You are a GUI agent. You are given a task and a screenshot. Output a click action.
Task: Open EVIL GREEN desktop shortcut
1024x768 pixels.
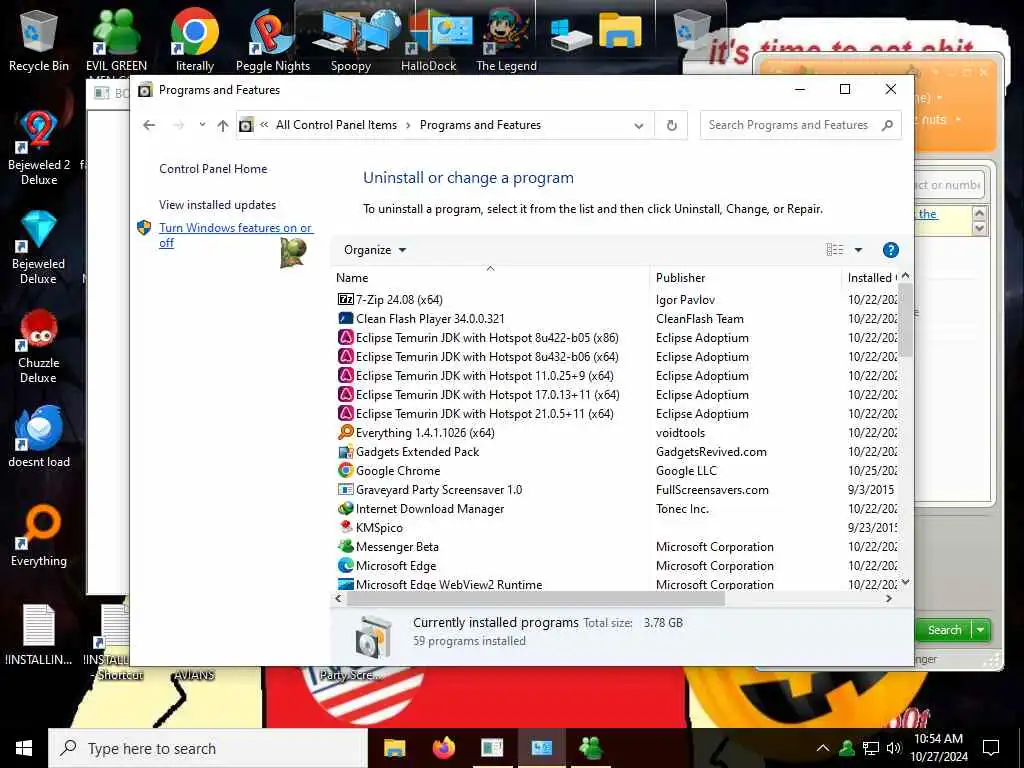[x=116, y=39]
